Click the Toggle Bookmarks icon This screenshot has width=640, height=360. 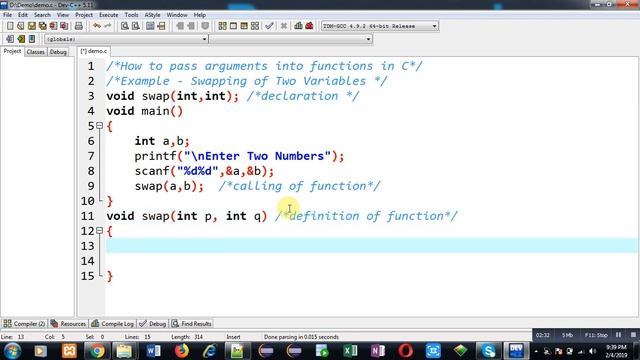(21, 39)
